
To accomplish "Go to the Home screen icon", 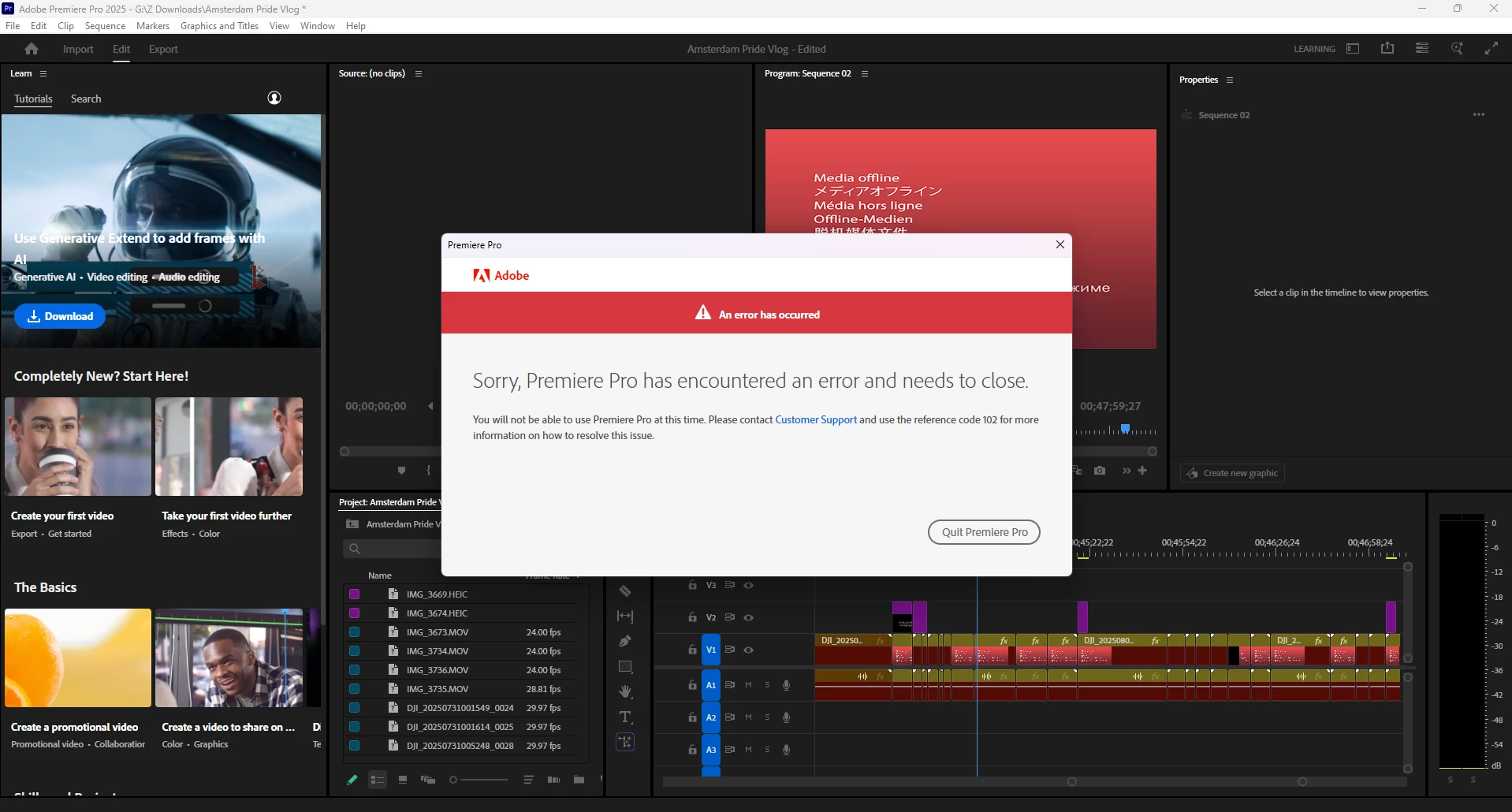I will pos(32,49).
